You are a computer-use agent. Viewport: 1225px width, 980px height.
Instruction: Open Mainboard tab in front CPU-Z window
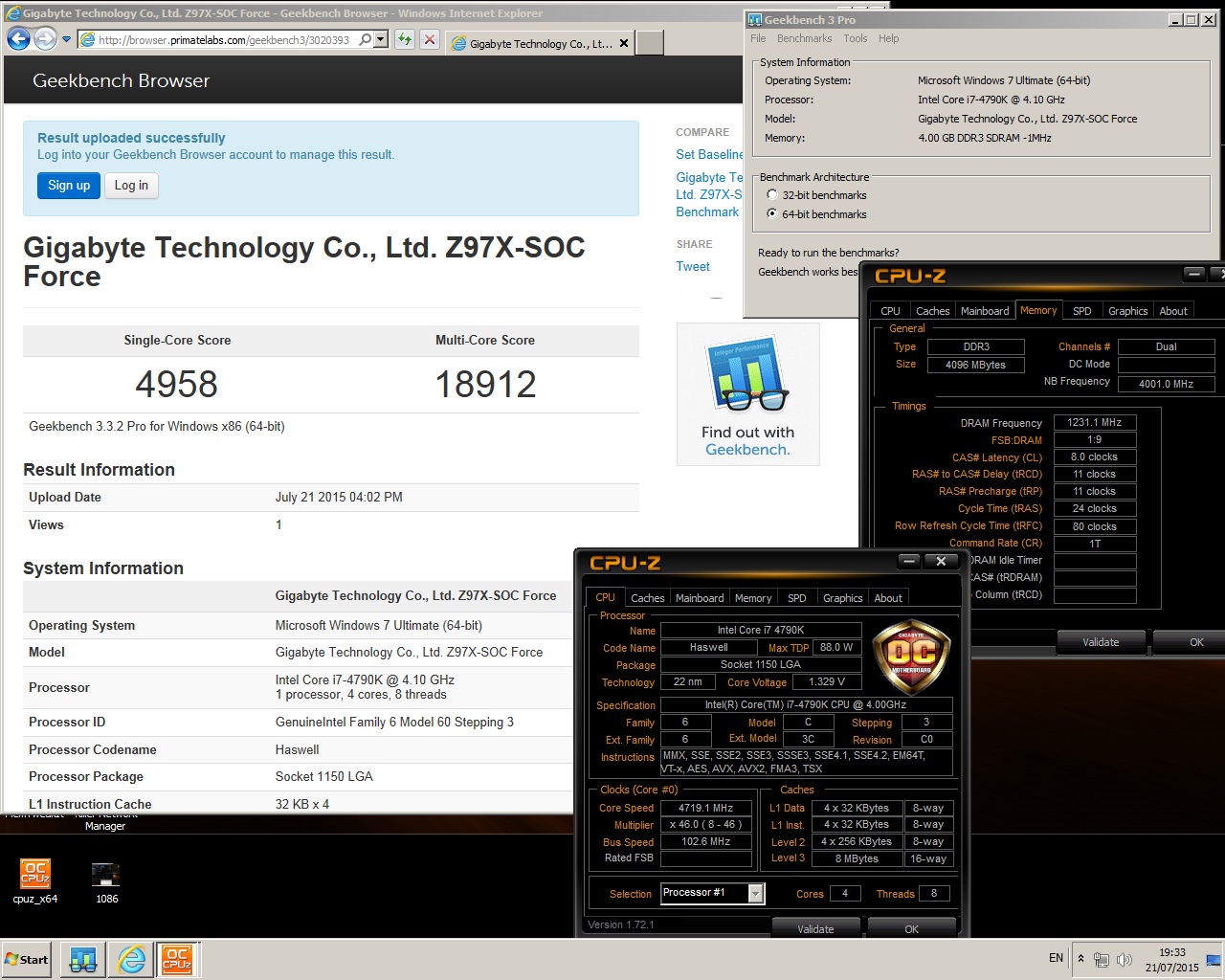700,598
